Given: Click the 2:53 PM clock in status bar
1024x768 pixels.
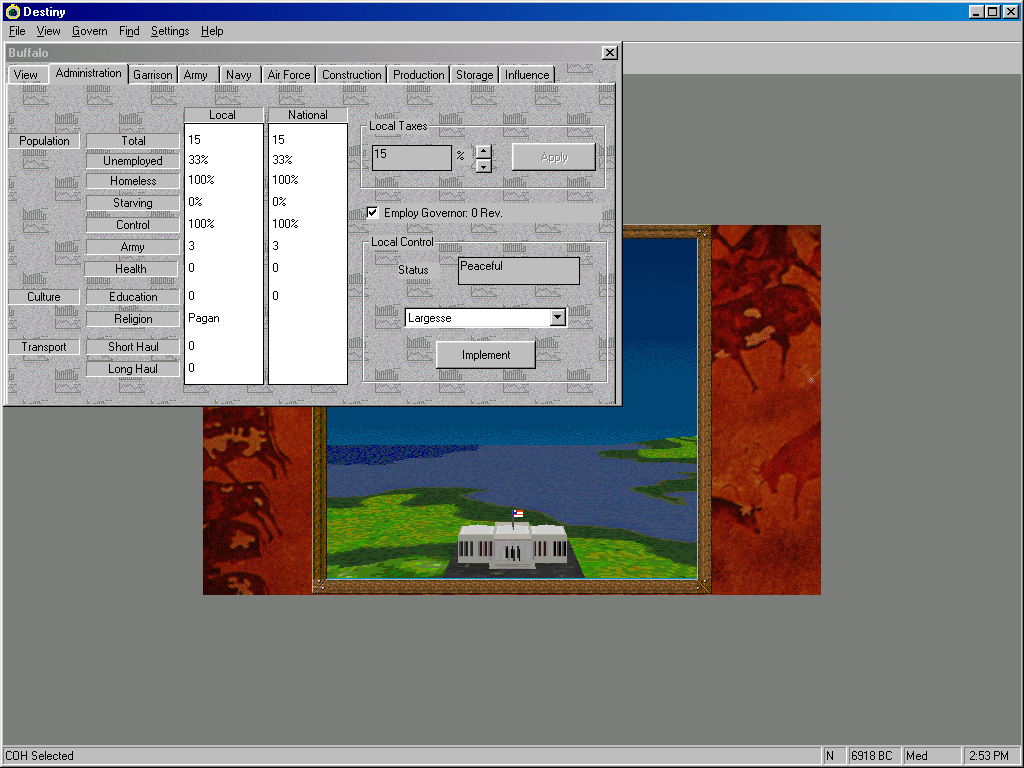Looking at the screenshot, I should (x=989, y=756).
